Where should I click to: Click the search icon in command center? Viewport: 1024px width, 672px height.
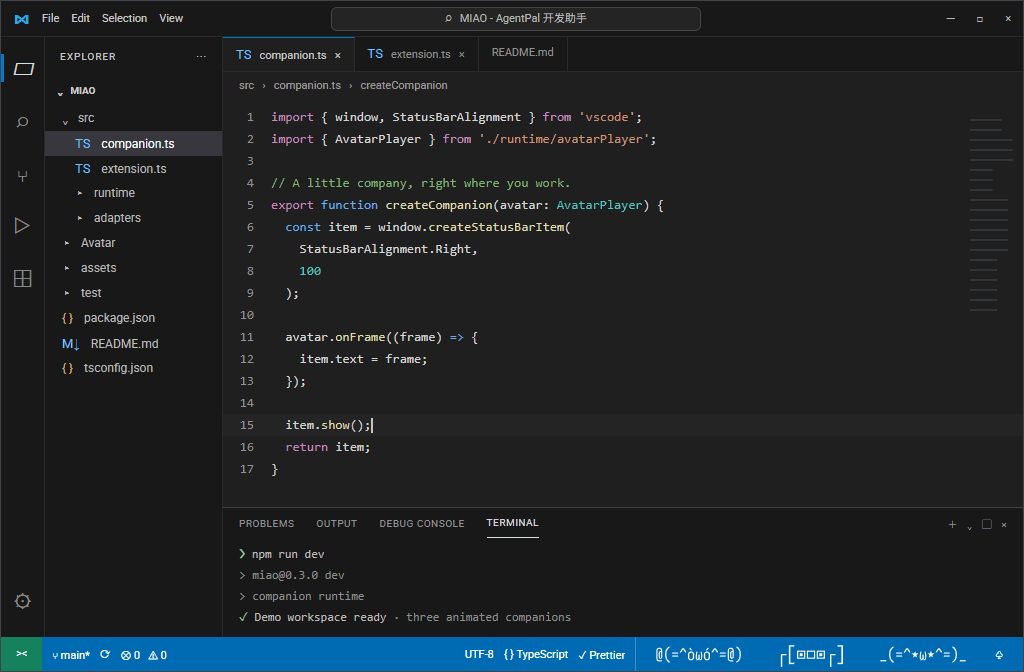(x=448, y=18)
